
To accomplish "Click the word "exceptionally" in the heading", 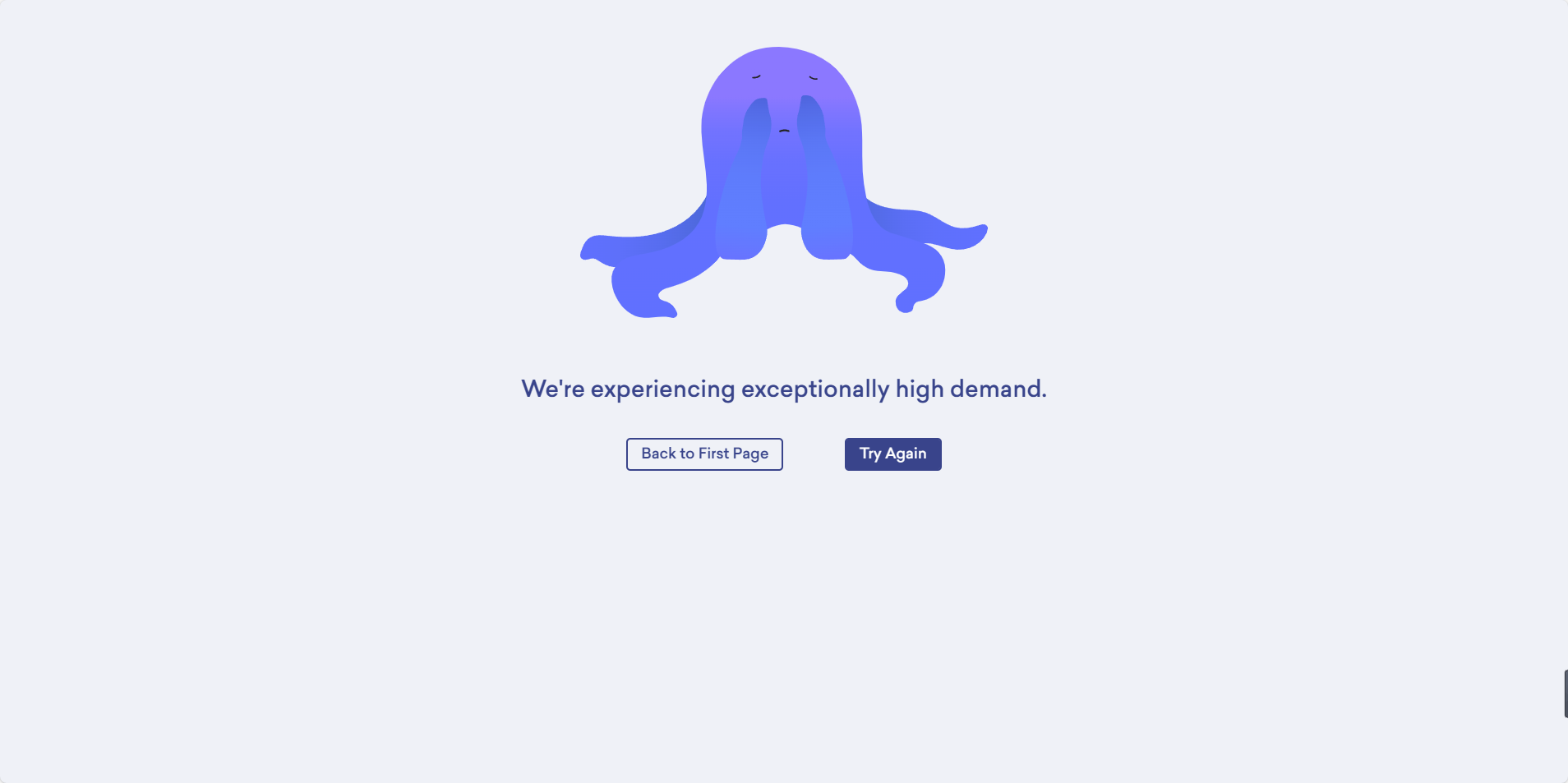I will pyautogui.click(x=815, y=389).
